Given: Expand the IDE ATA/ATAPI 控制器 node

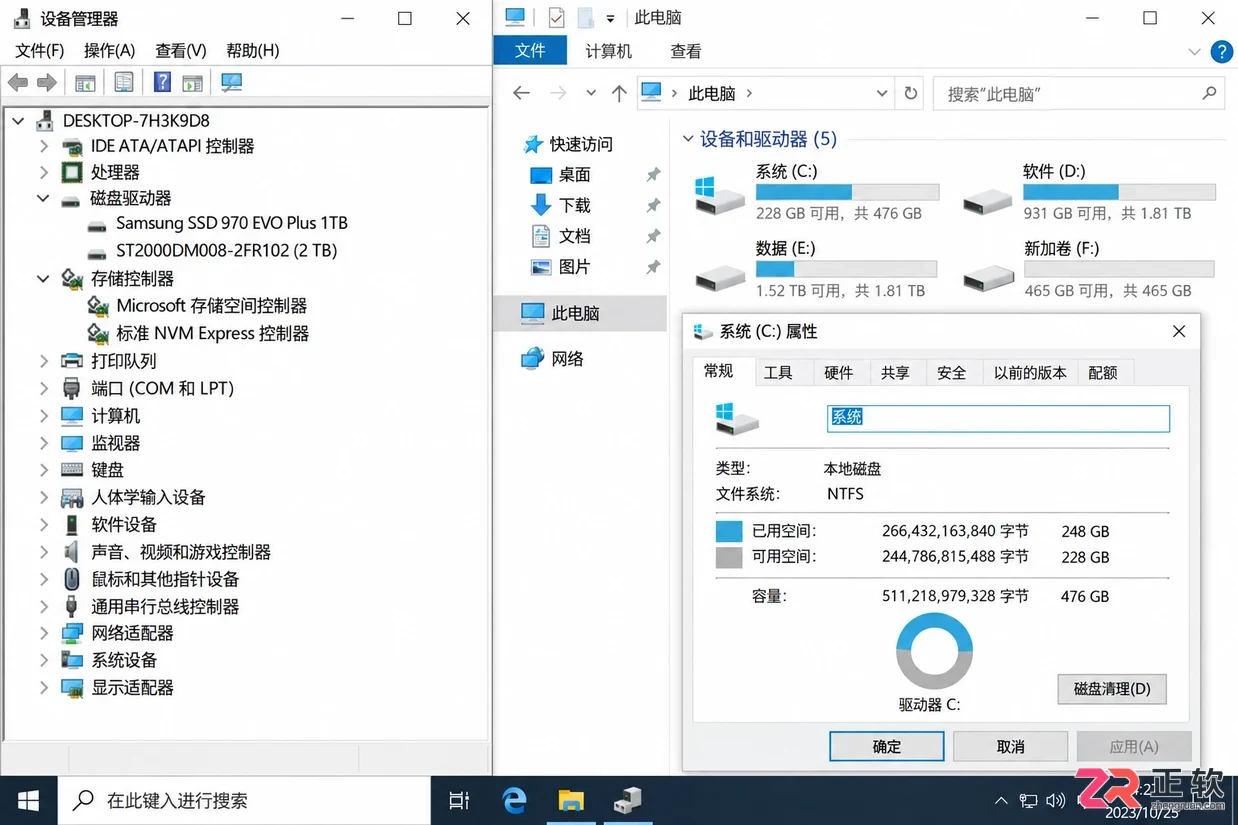Looking at the screenshot, I should [x=43, y=146].
